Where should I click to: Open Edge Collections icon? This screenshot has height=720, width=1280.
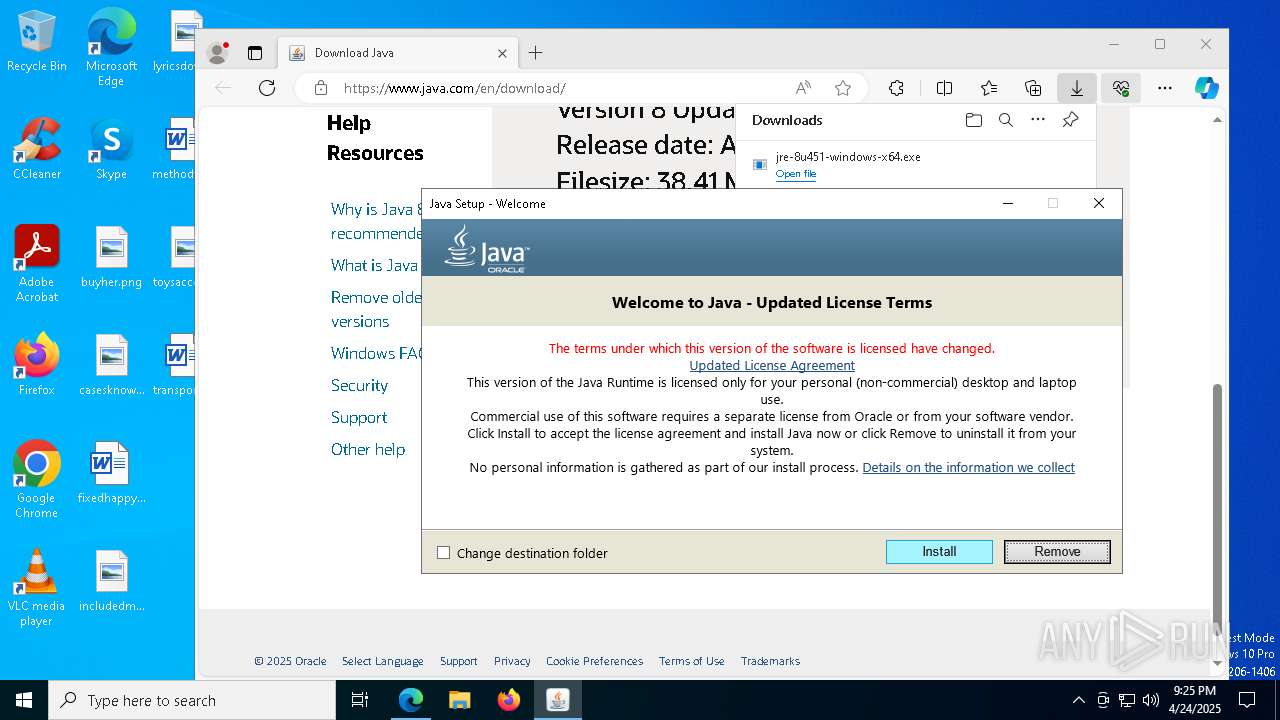click(x=1033, y=88)
